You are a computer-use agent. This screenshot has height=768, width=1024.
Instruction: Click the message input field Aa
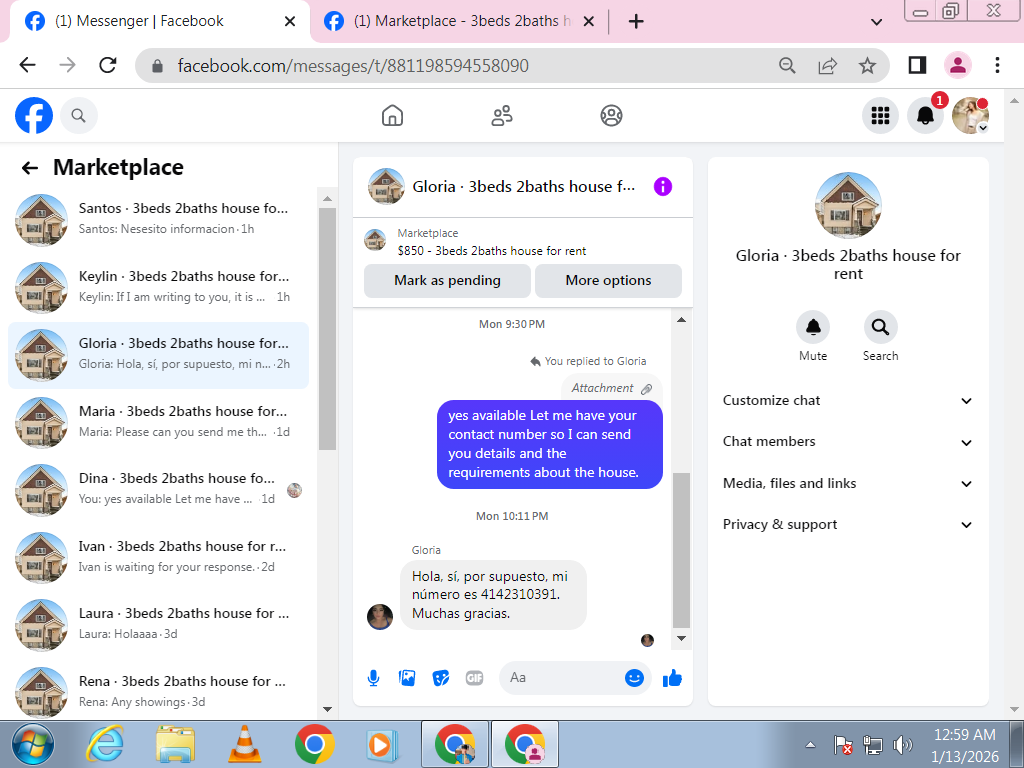[x=562, y=678]
